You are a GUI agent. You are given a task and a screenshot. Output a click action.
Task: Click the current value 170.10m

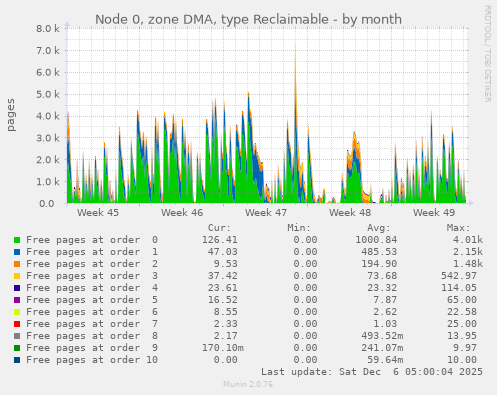[223, 348]
